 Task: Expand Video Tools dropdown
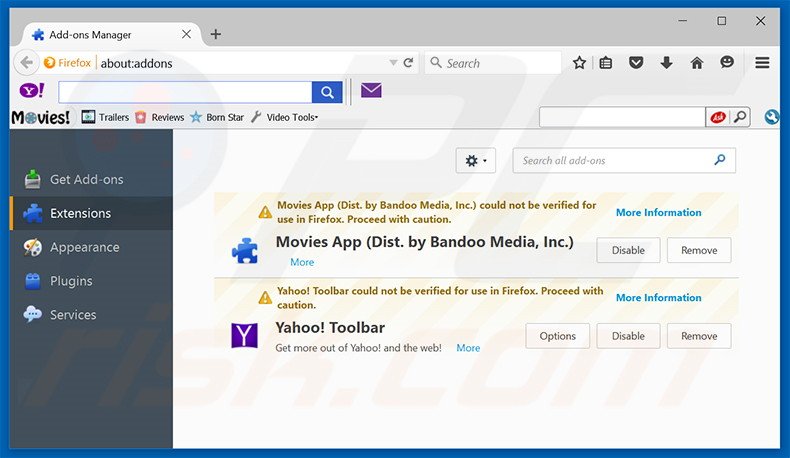[285, 117]
